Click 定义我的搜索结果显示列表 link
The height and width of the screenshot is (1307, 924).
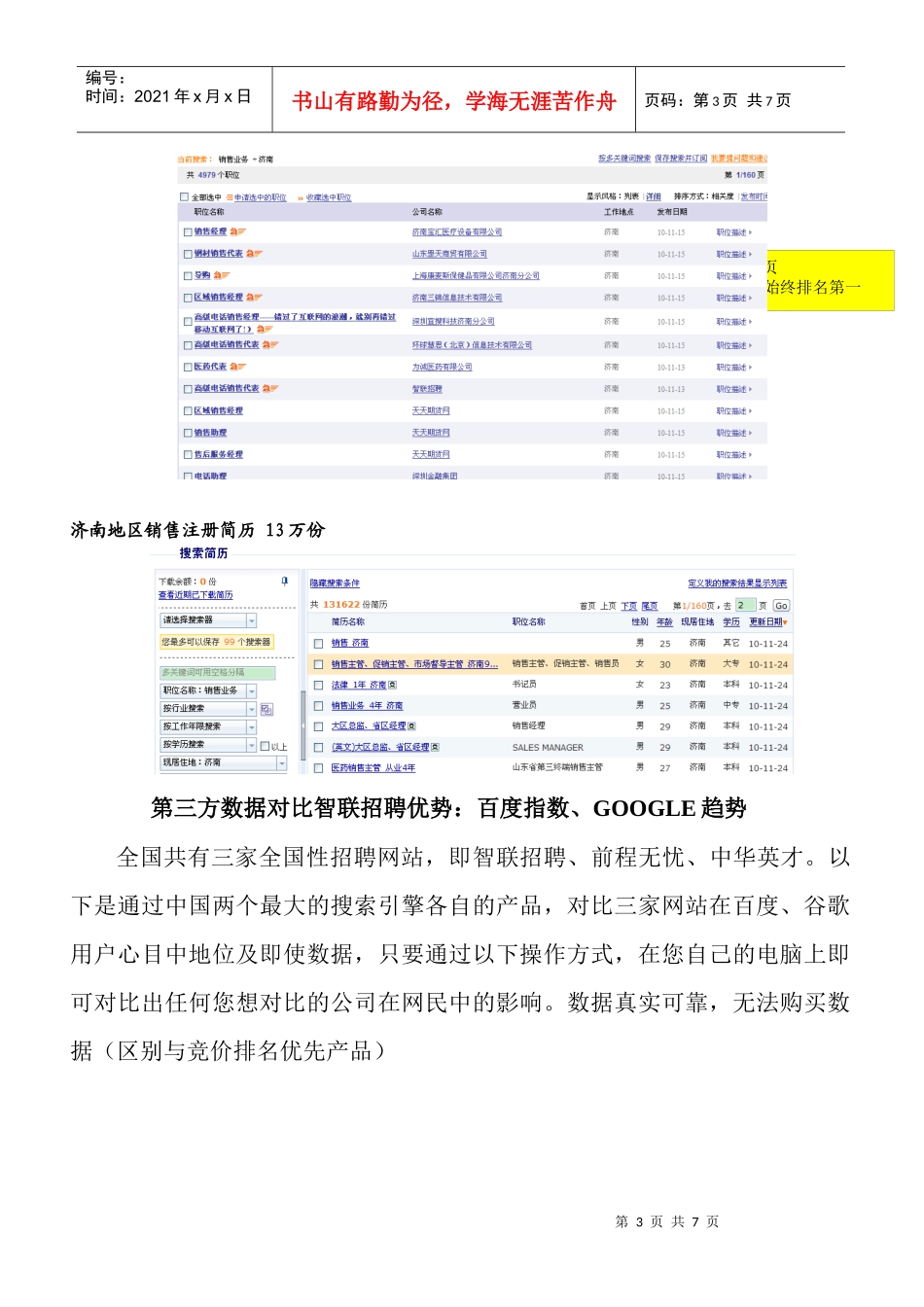(x=737, y=583)
